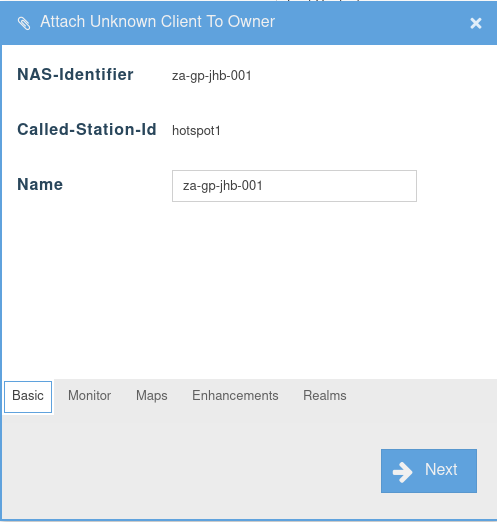This screenshot has width=497, height=522.
Task: Click the Called-Station-Id label
Action: (x=87, y=129)
